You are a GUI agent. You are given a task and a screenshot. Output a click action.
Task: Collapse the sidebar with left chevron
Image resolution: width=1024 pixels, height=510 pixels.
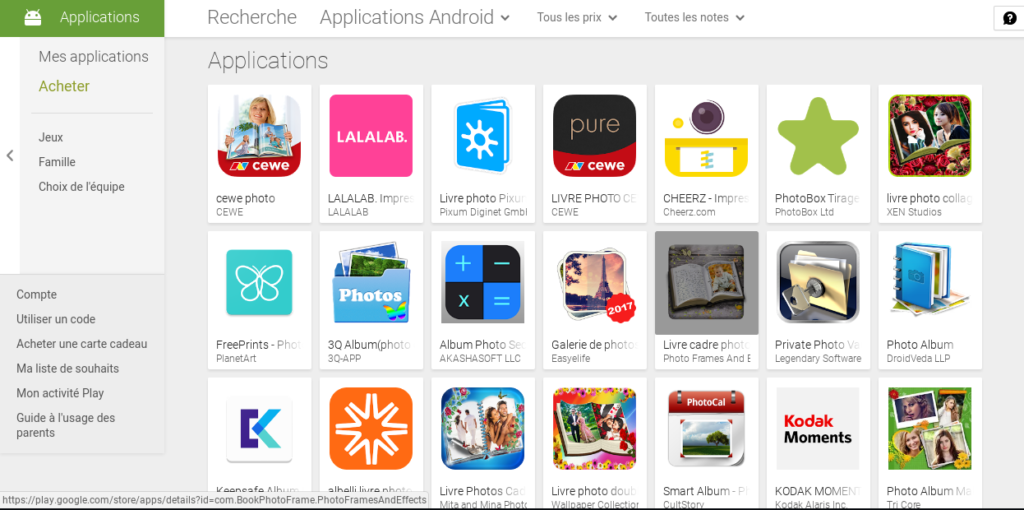point(10,155)
